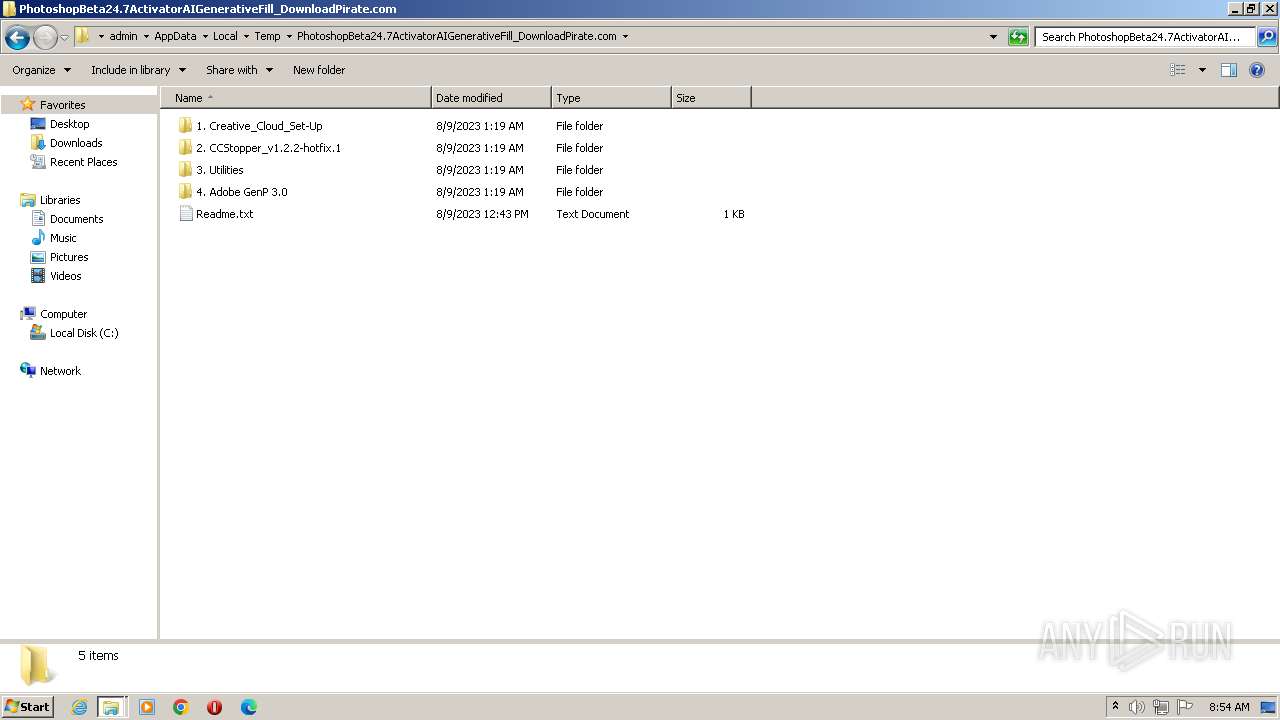The width and height of the screenshot is (1280, 720).
Task: Sort by the Size column header
Action: click(711, 98)
